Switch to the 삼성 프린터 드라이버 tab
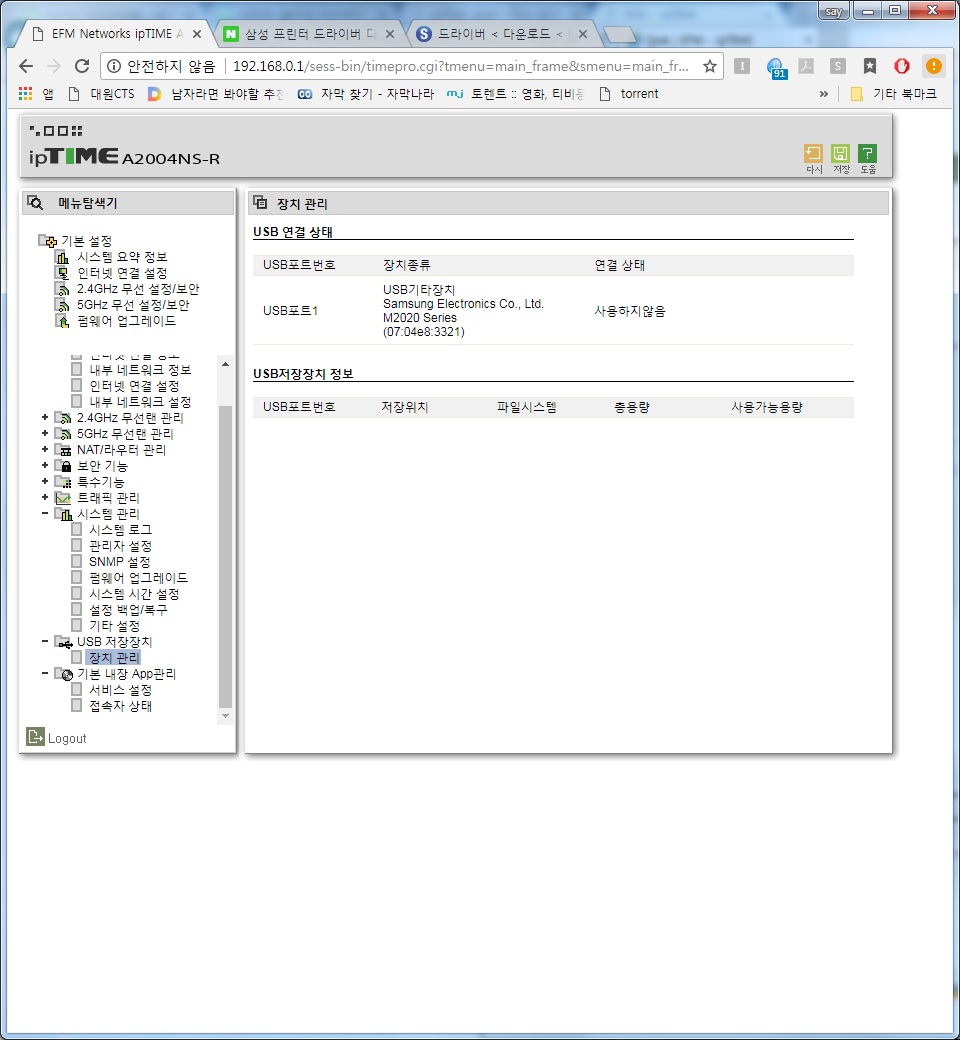 pos(309,34)
